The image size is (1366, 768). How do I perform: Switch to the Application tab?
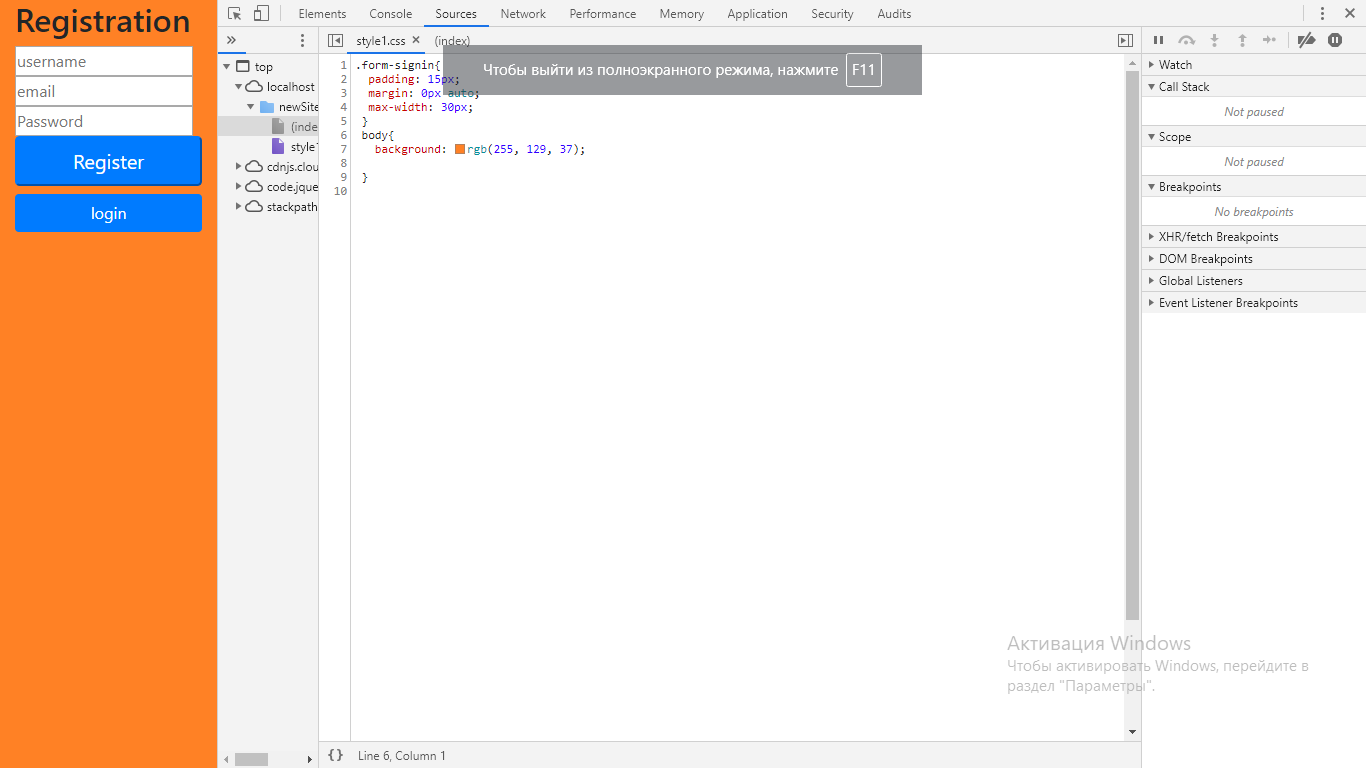tap(757, 14)
